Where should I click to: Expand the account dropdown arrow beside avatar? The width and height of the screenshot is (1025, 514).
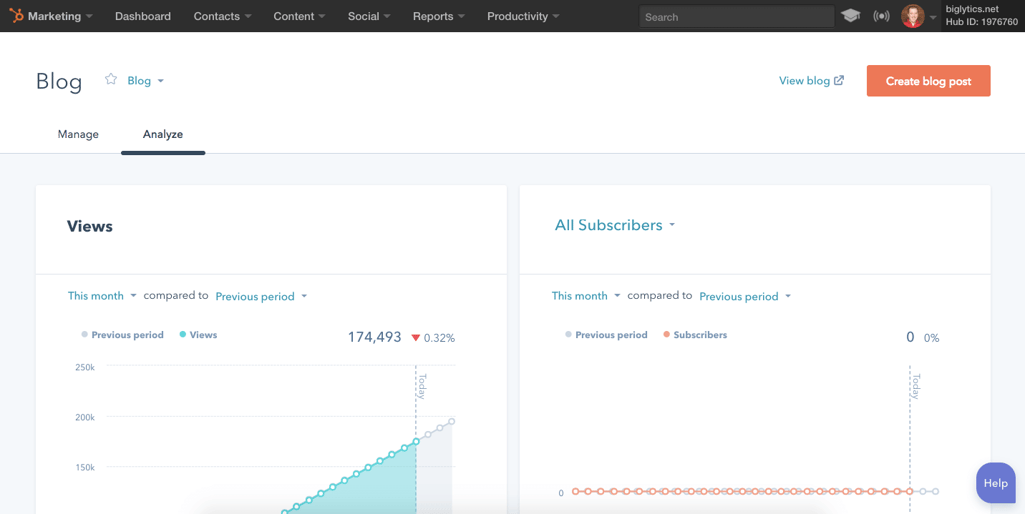pos(933,18)
